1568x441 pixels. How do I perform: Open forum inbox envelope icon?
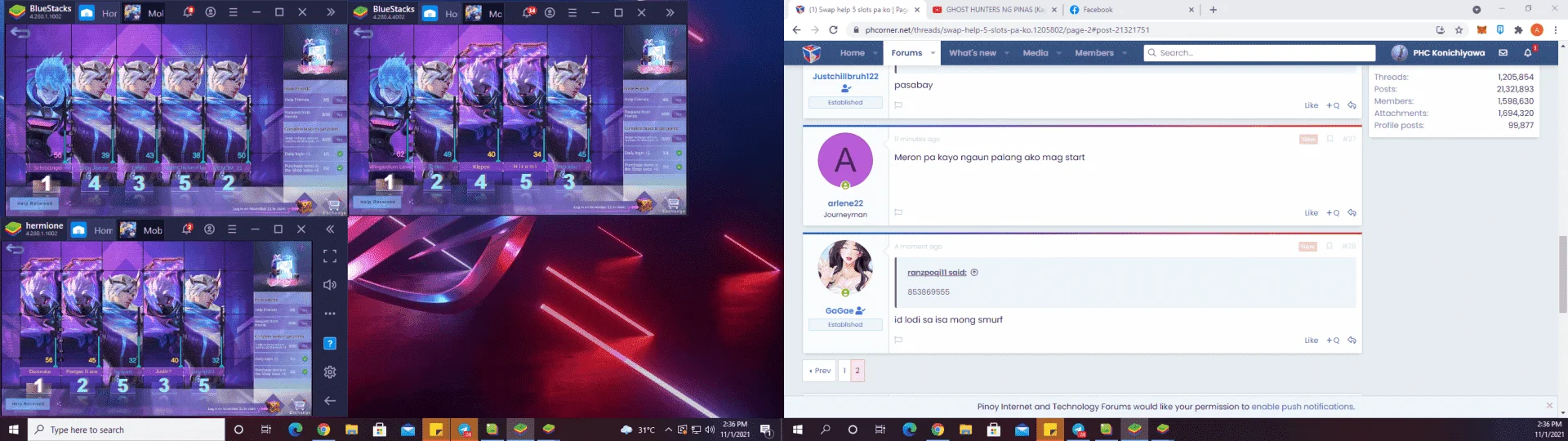1503,52
